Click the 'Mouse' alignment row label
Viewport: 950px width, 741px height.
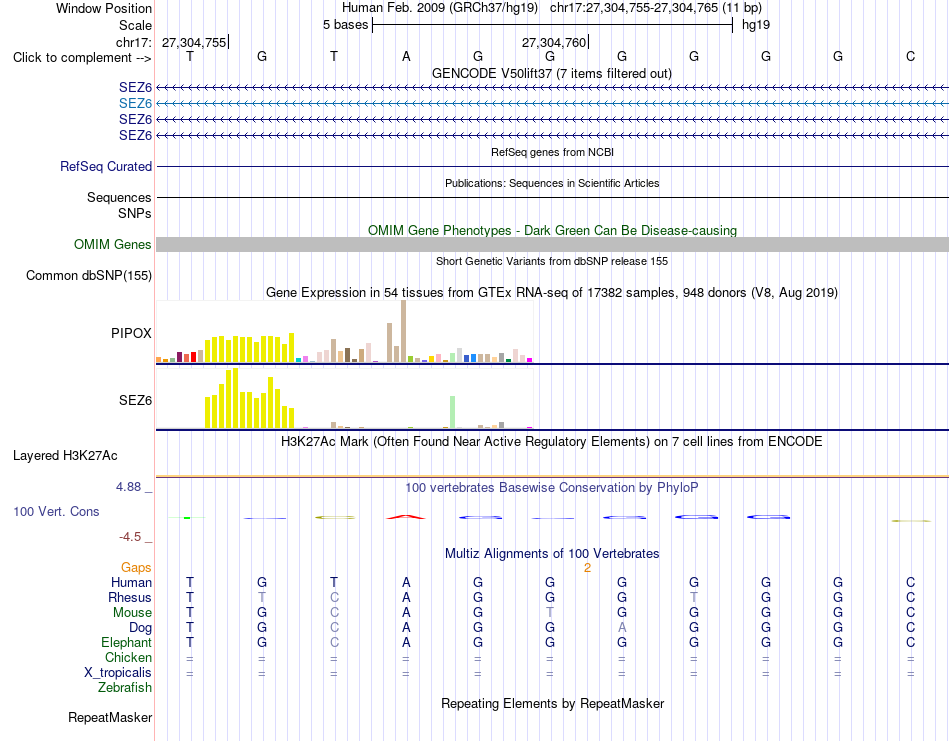coord(132,613)
